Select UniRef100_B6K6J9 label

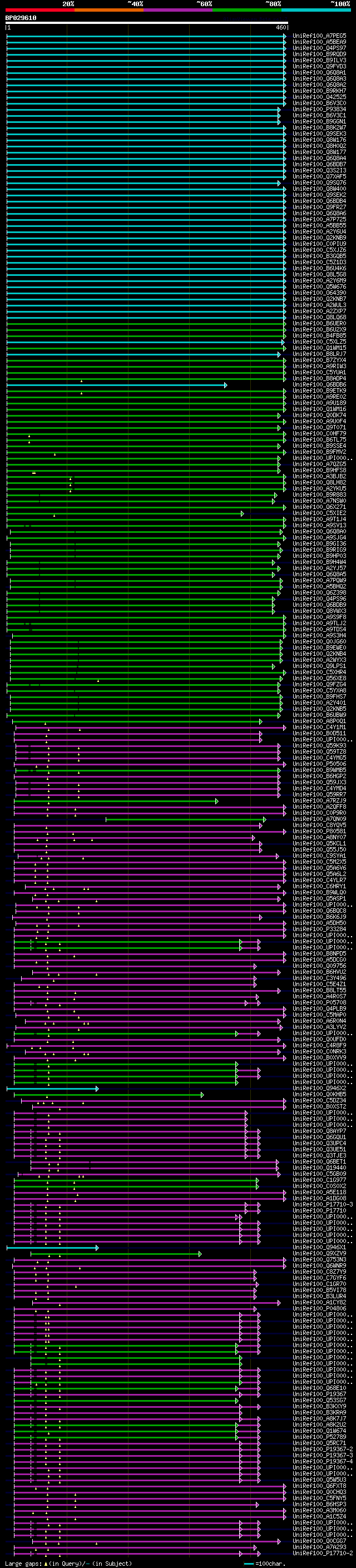coord(319,917)
